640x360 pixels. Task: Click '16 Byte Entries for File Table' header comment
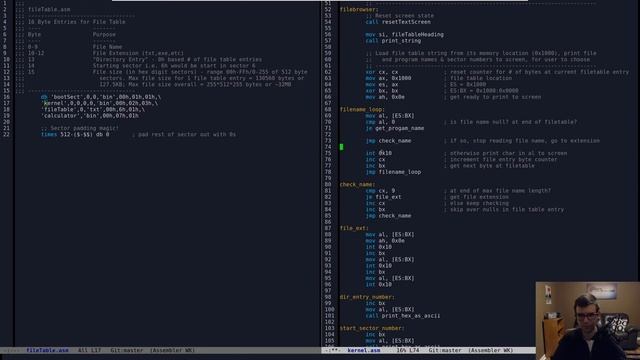click(x=77, y=22)
